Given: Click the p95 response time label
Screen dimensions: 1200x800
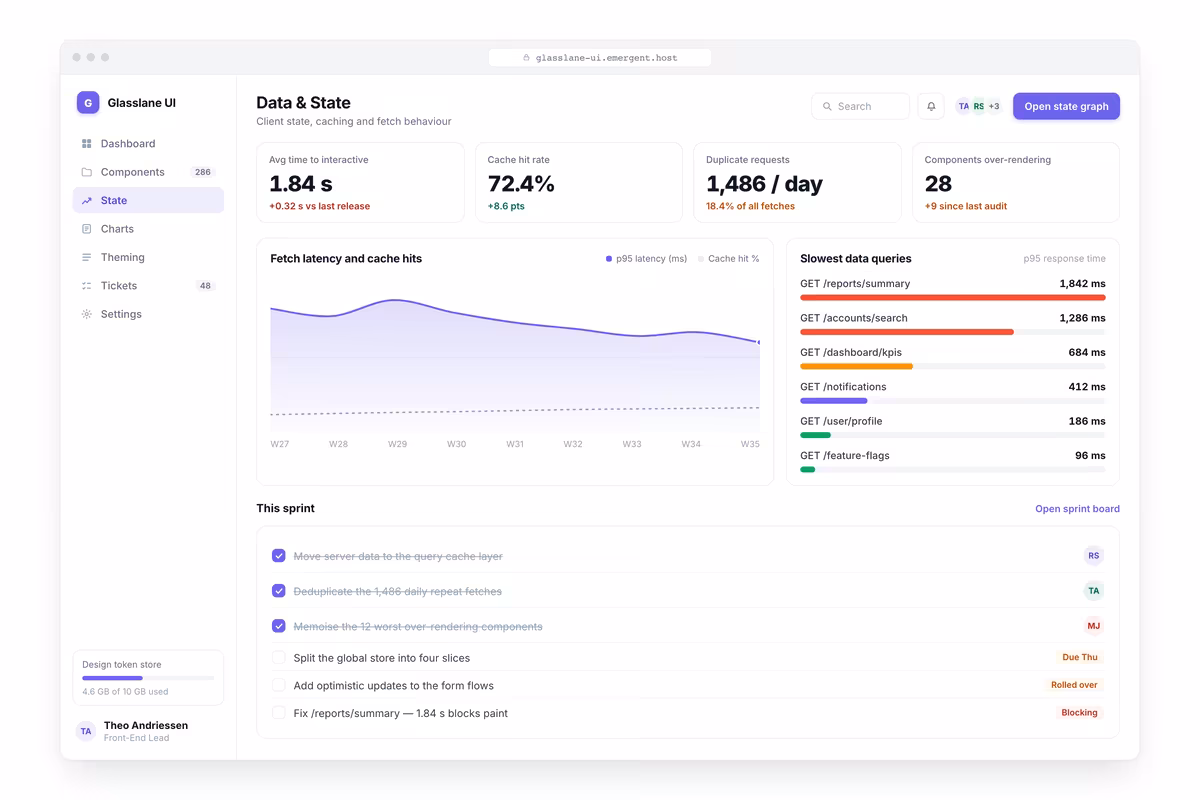Looking at the screenshot, I should coord(1064,259).
